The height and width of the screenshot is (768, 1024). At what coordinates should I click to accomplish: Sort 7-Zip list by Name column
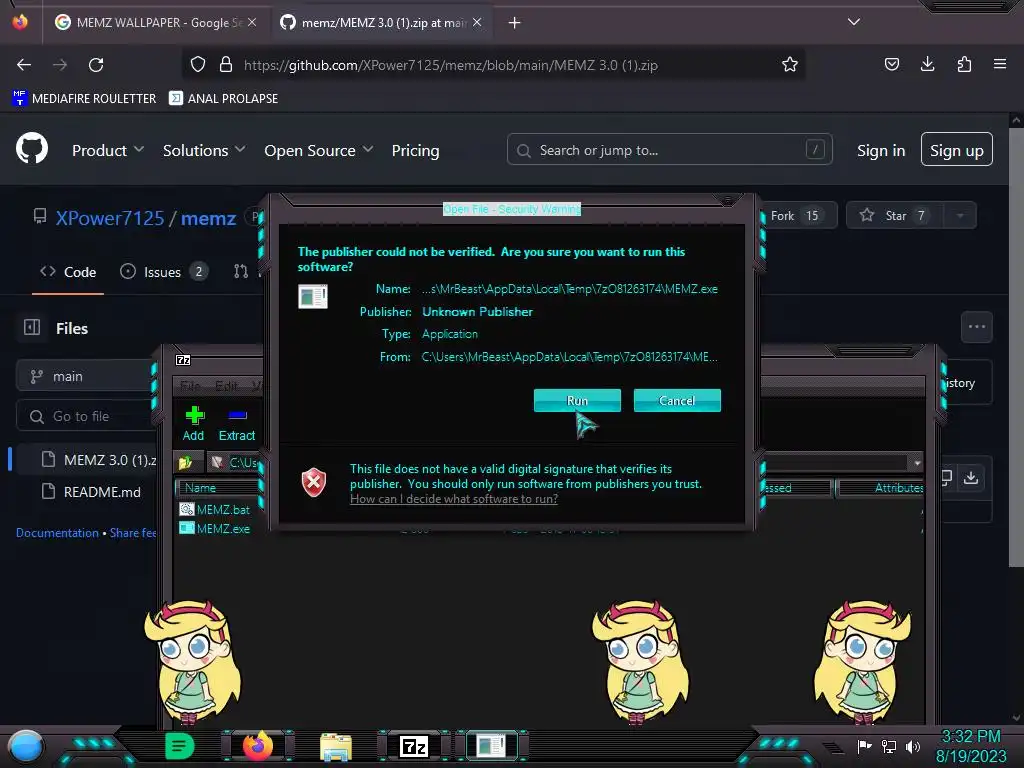pos(217,488)
